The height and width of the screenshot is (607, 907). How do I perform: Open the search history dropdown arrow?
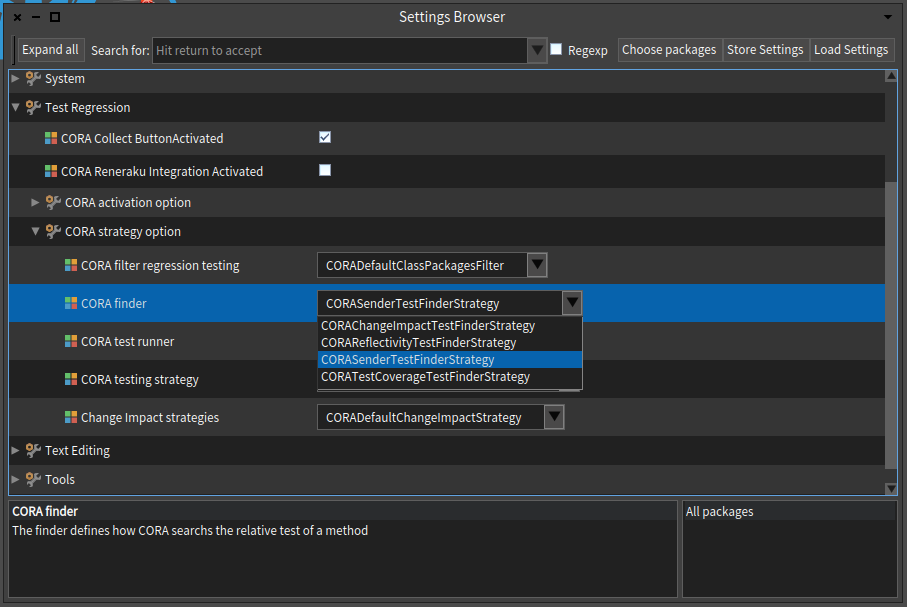pos(537,50)
